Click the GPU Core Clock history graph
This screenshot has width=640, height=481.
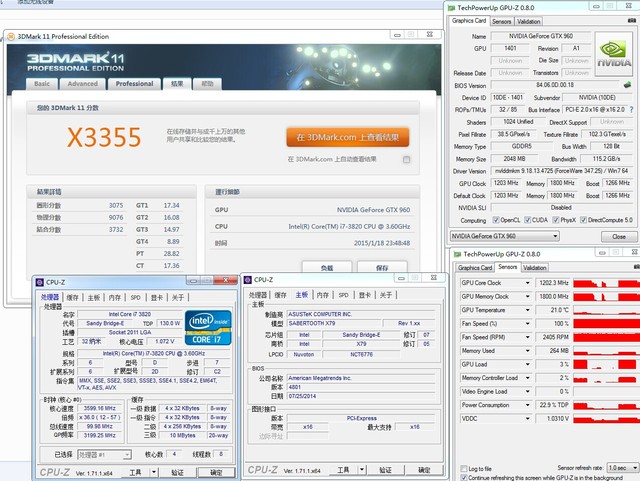(607, 283)
